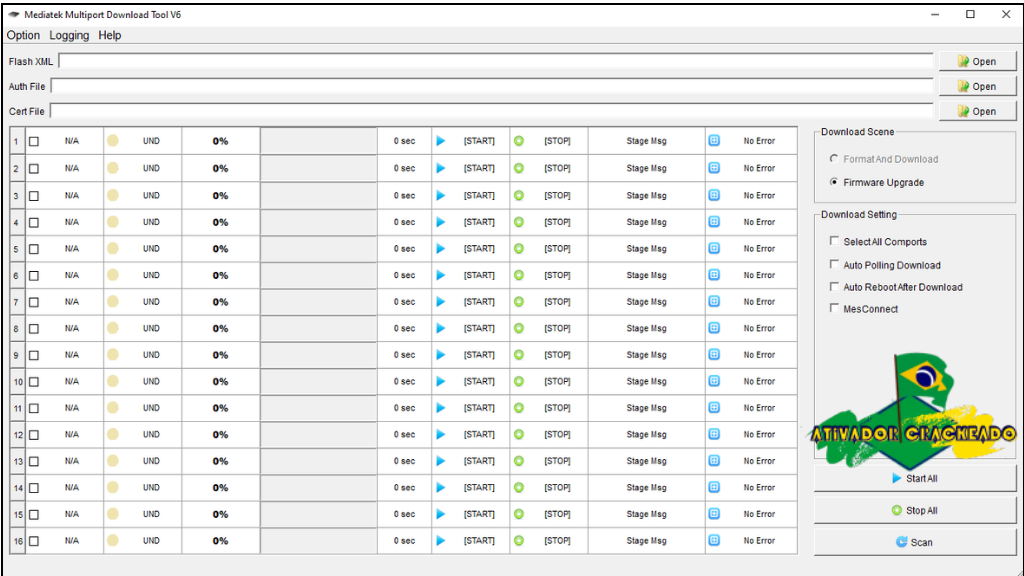Minimize the Multiport Download Tool window

tap(935, 14)
